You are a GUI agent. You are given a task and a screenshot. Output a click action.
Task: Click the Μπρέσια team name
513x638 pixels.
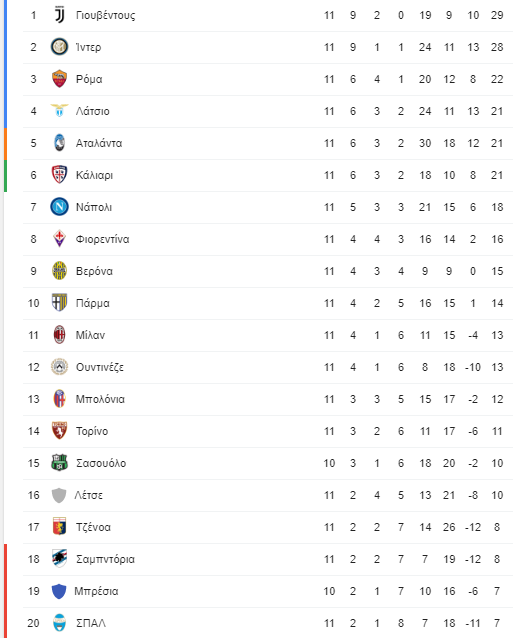point(96,591)
